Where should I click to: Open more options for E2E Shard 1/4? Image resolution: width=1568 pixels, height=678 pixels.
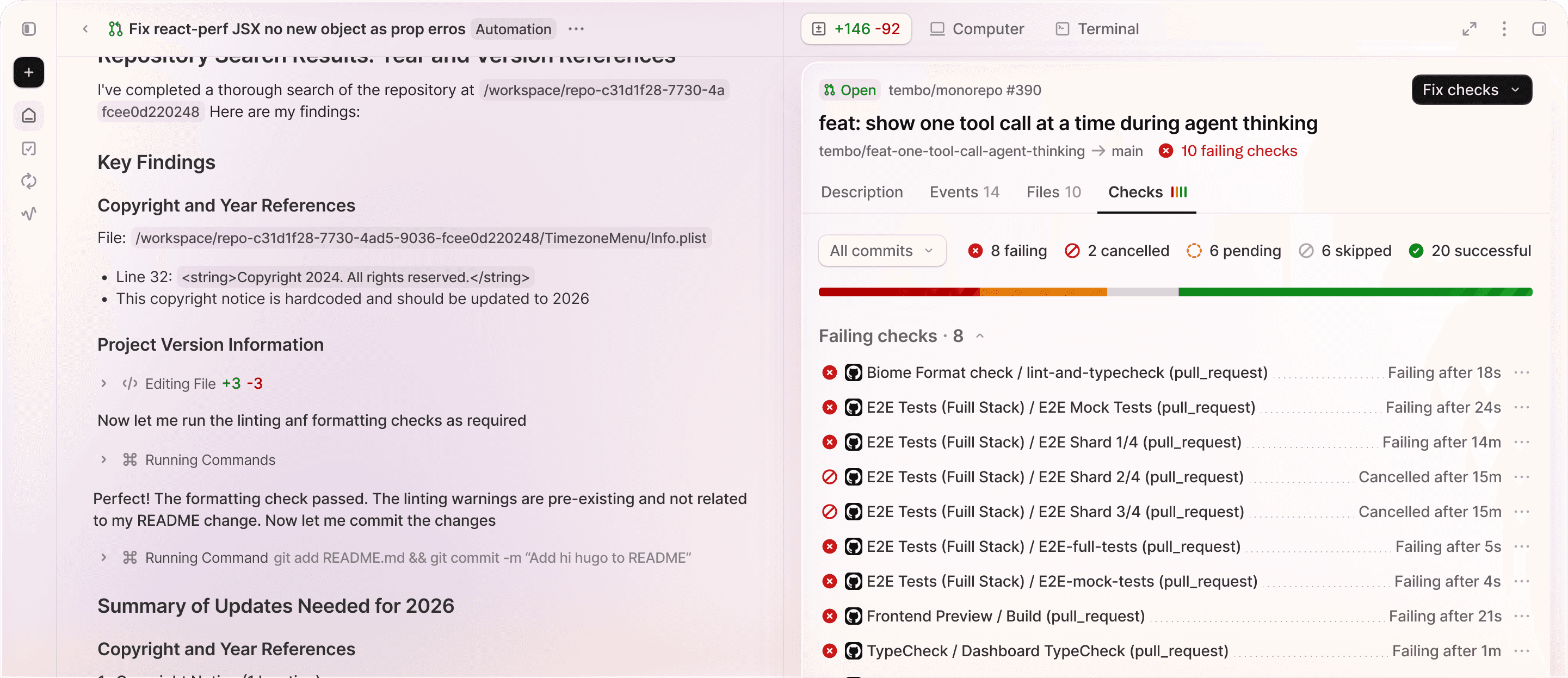pyautogui.click(x=1522, y=442)
